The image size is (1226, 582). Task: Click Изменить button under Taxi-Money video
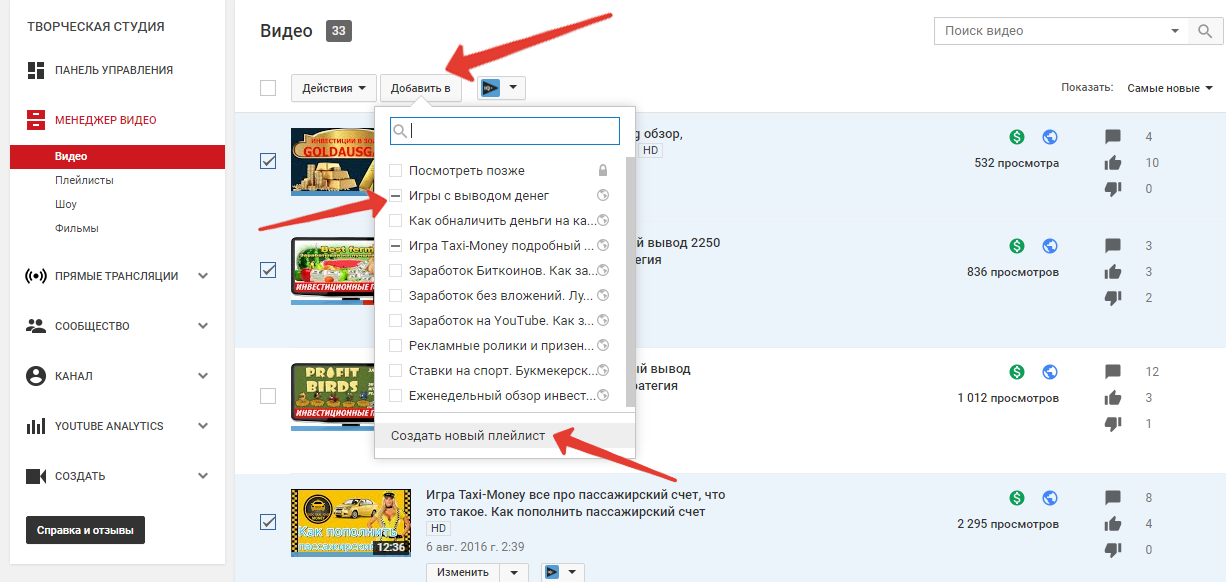(x=464, y=572)
